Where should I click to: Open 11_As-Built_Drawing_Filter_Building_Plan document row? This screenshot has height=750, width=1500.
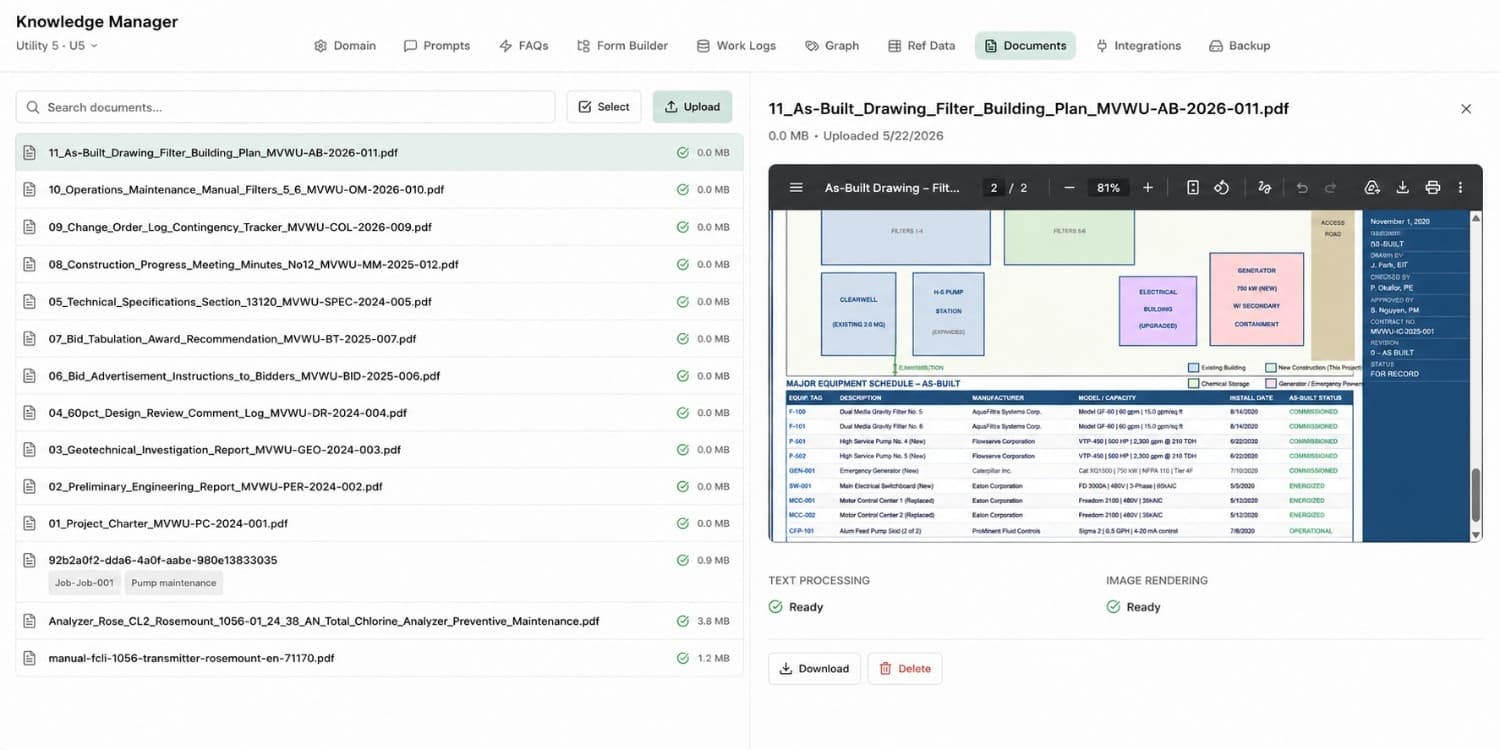(x=379, y=152)
